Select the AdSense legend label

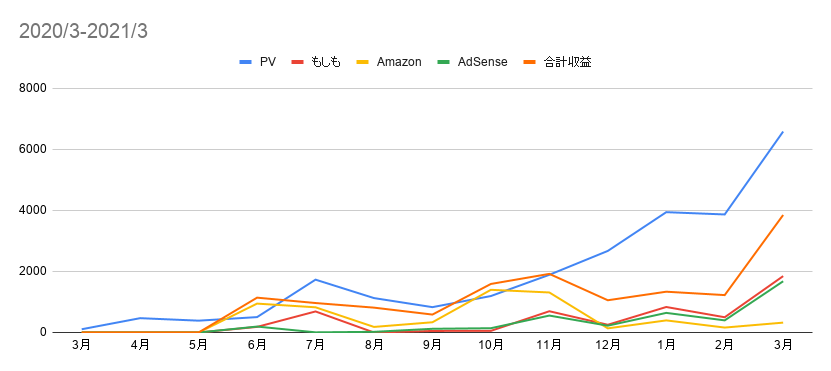click(x=483, y=62)
